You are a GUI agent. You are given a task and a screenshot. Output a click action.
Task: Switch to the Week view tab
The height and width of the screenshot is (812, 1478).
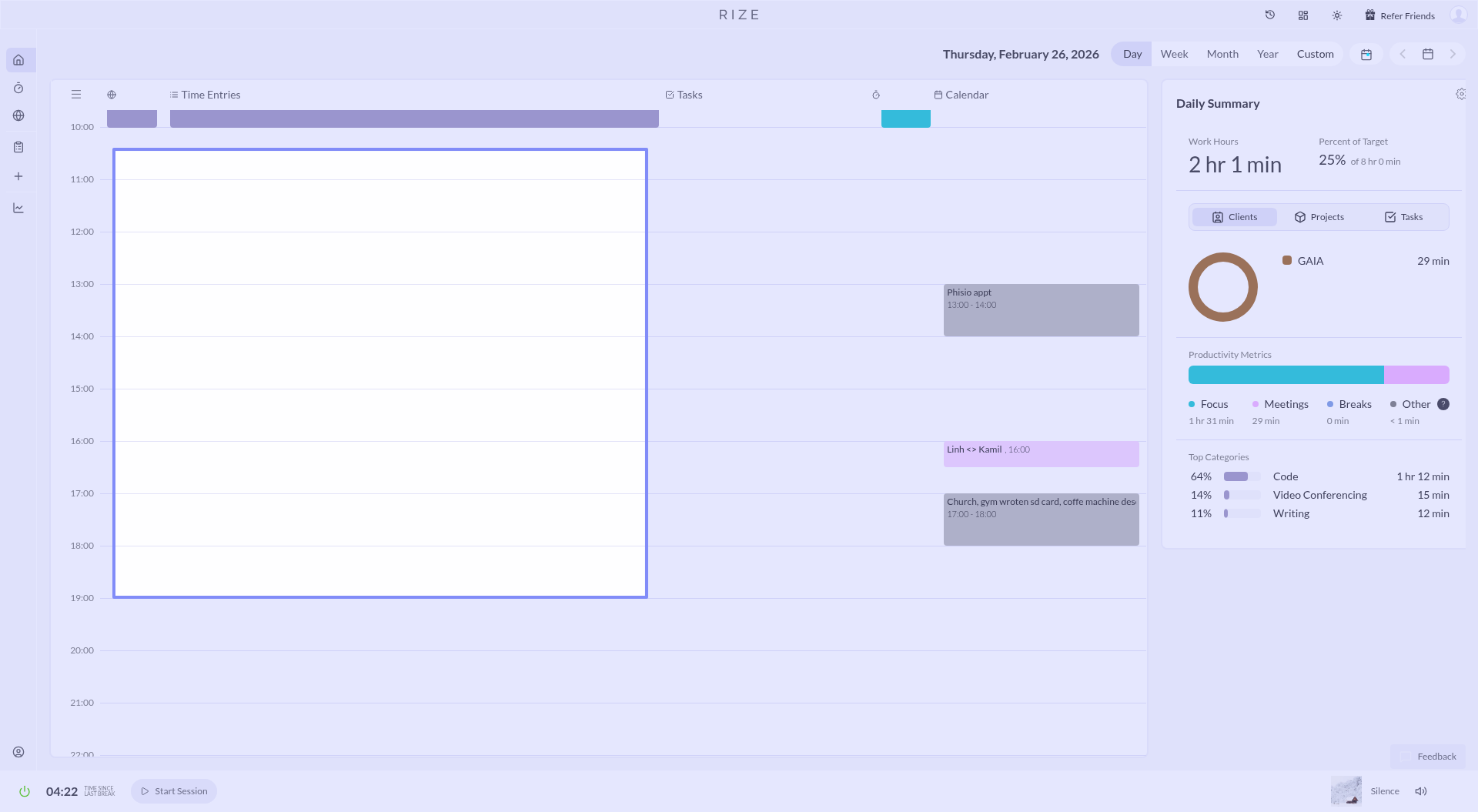(1174, 54)
